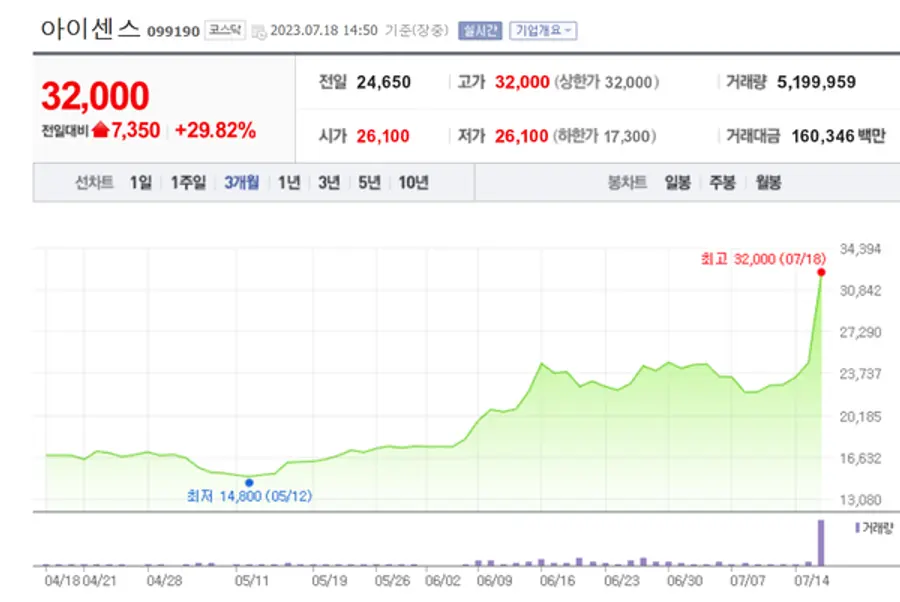Select the 월봉 monthly candle view
The image size is (900, 602).
click(768, 183)
